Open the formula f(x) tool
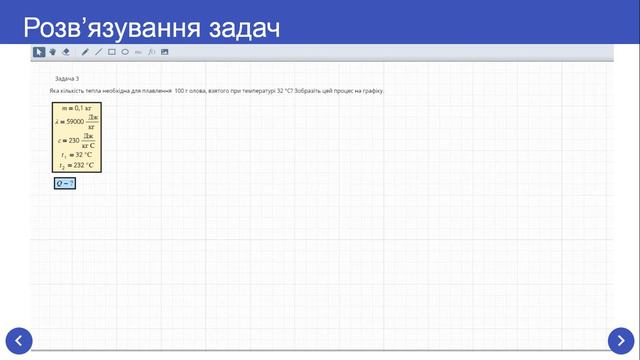 tap(151, 52)
